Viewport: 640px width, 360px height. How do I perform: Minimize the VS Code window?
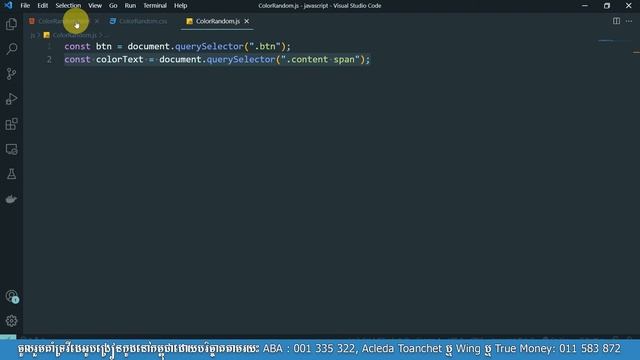point(585,6)
